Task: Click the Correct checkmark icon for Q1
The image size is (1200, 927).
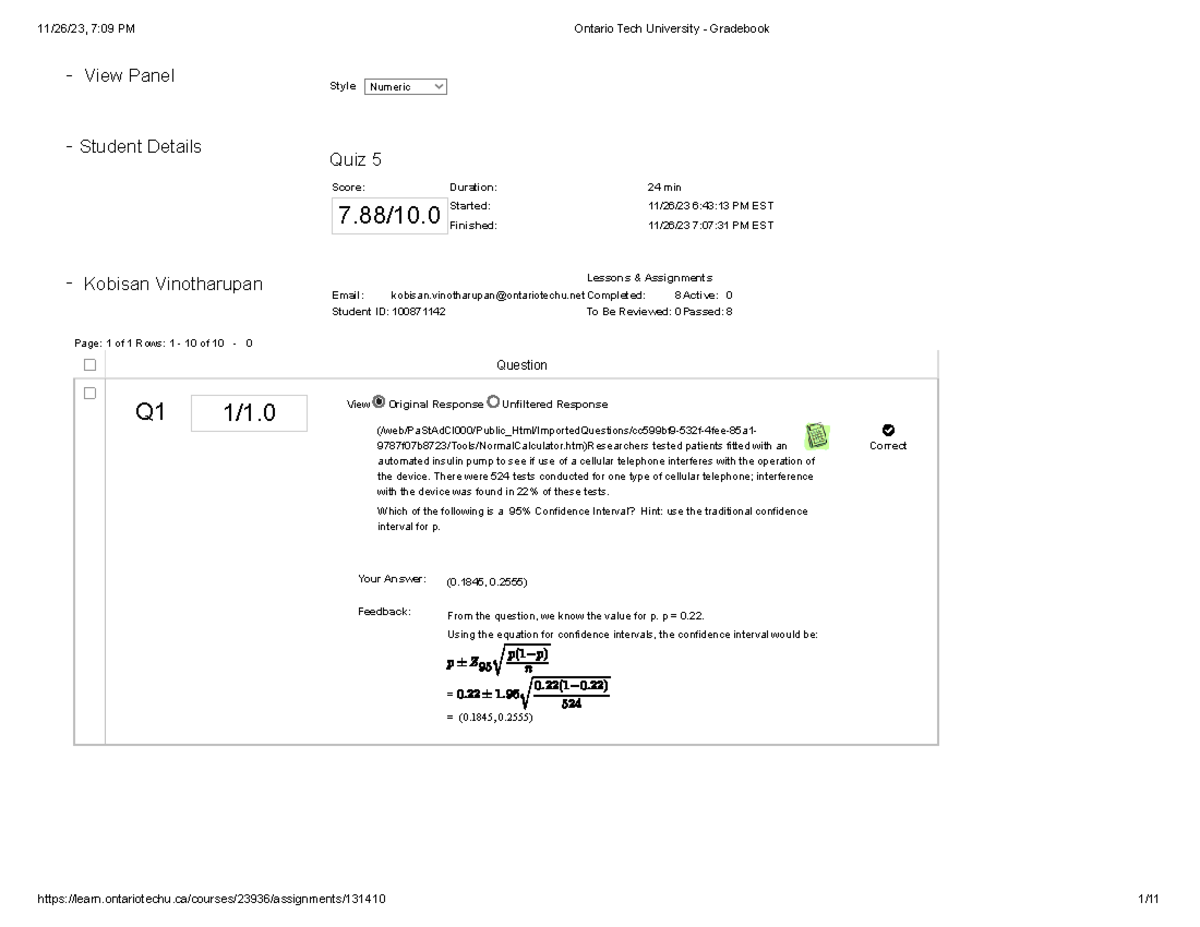Action: click(888, 429)
